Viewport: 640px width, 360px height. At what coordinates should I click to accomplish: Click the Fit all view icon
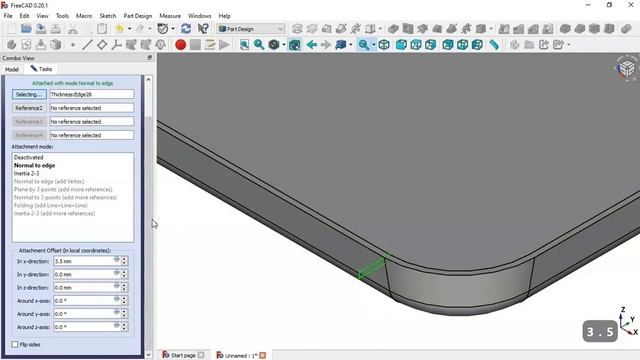[x=244, y=44]
